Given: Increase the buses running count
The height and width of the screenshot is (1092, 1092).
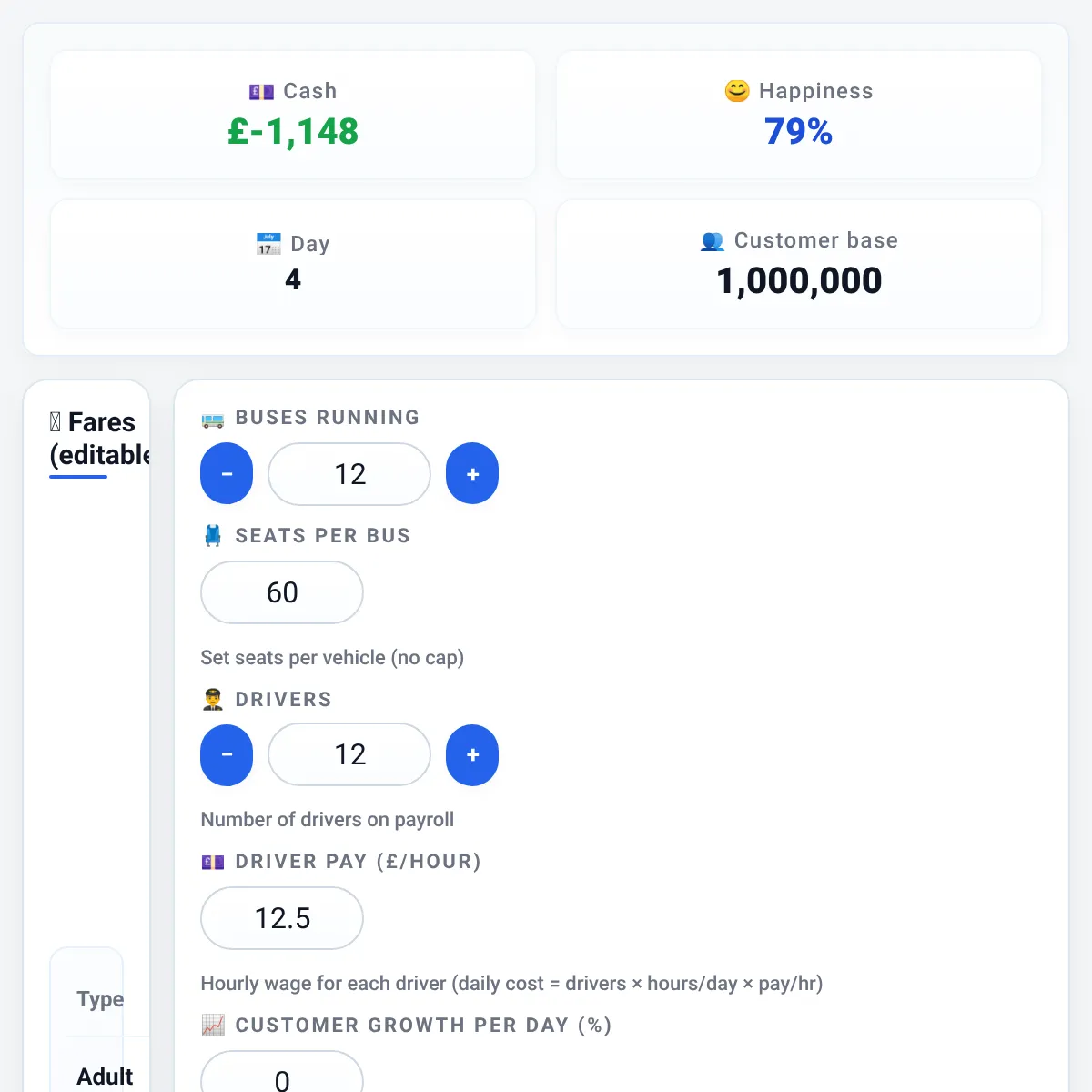Looking at the screenshot, I should point(472,473).
